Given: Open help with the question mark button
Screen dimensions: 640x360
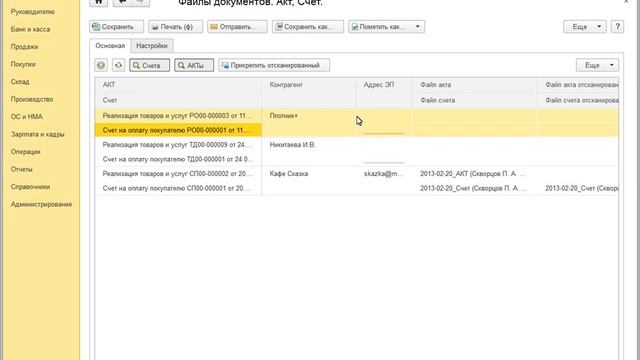Looking at the screenshot, I should (617, 27).
